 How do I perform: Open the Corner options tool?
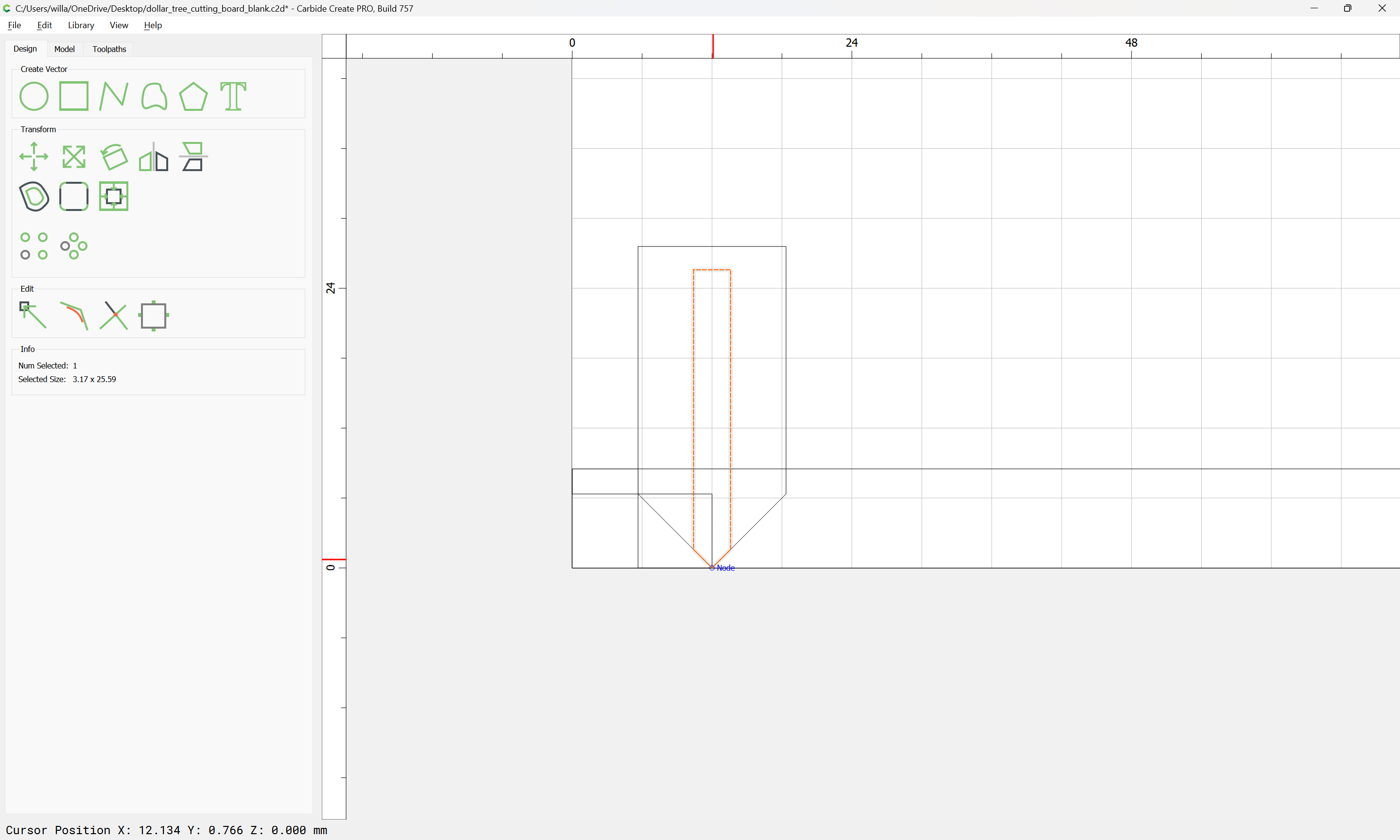coord(73,196)
